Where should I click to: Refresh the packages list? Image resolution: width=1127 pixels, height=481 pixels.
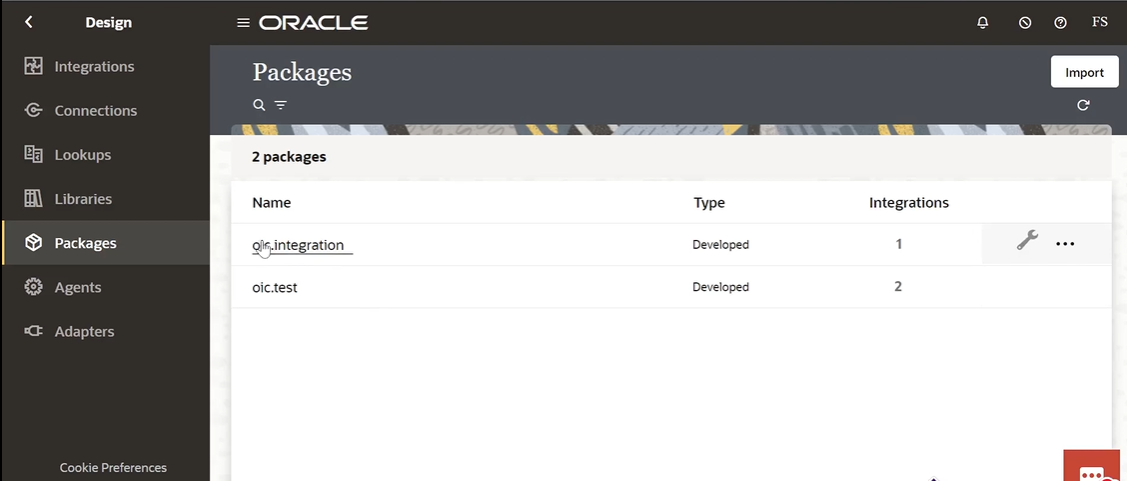1083,105
